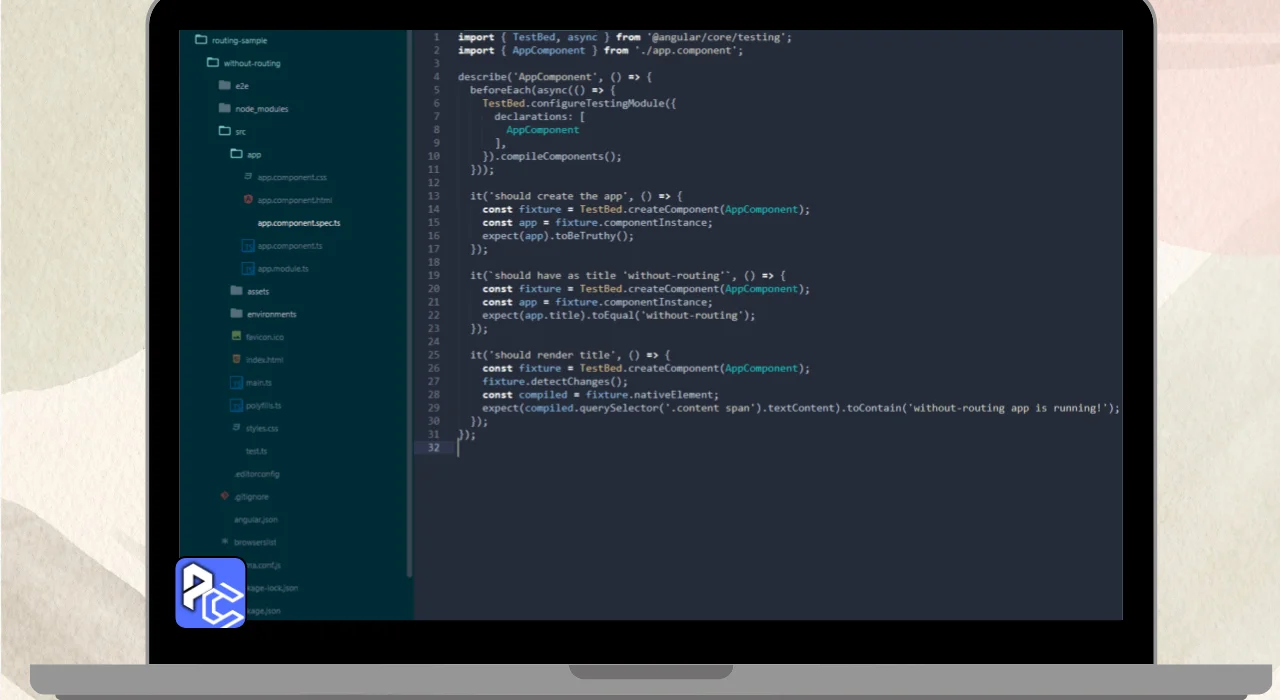
Task: Open main.ts from the file tree
Action: pos(258,382)
